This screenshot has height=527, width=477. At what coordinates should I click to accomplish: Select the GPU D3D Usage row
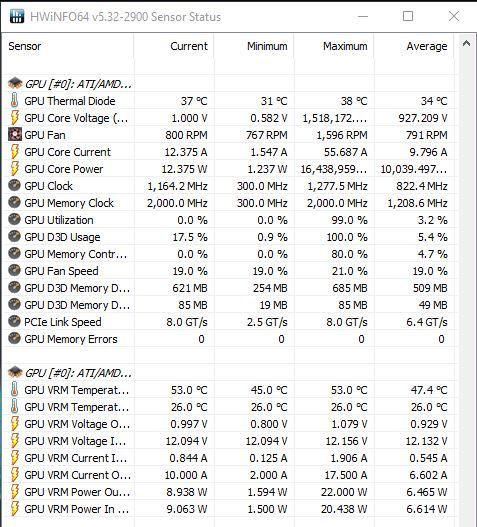click(229, 237)
